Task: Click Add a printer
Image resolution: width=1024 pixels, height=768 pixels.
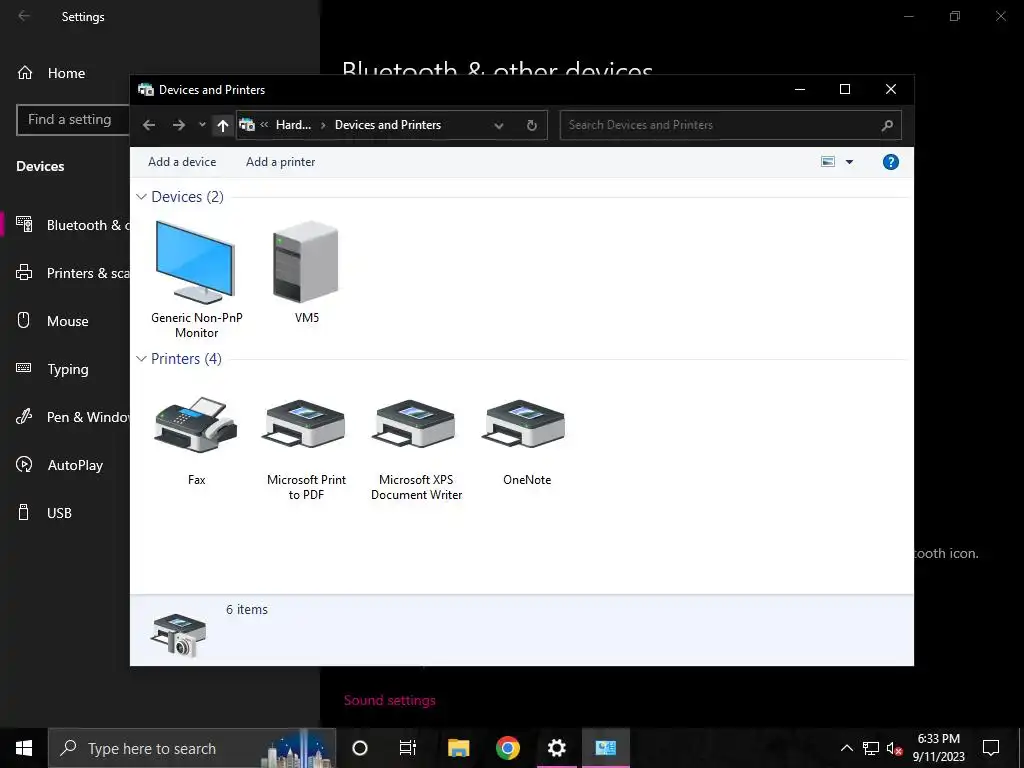Action: (x=280, y=162)
